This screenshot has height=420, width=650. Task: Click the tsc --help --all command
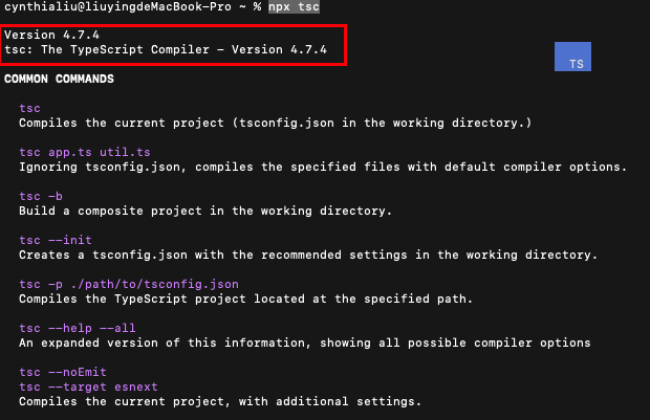tap(77, 328)
